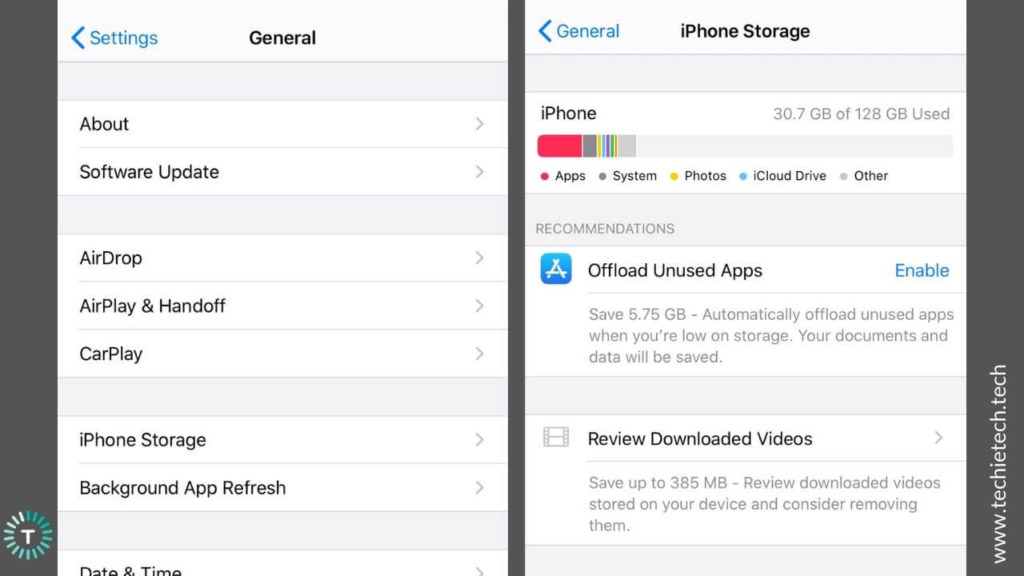
Task: Open iPhone Storage
Action: pyautogui.click(x=142, y=440)
